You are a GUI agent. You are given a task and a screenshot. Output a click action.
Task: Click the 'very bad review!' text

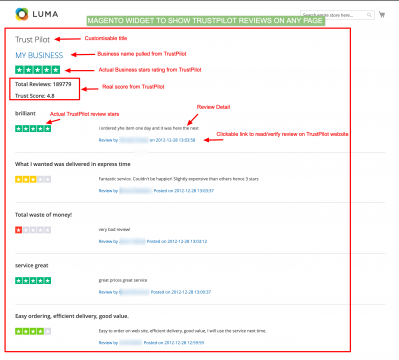point(114,229)
